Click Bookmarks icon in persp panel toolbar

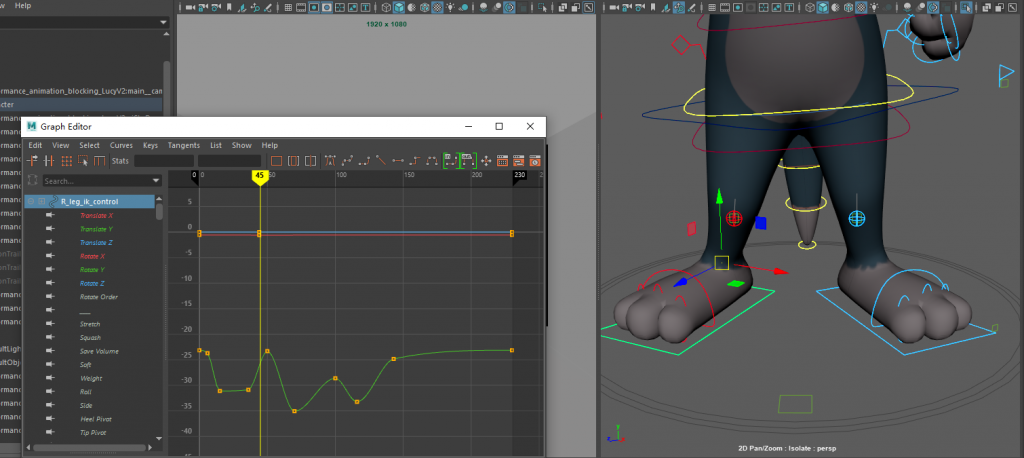coord(653,7)
